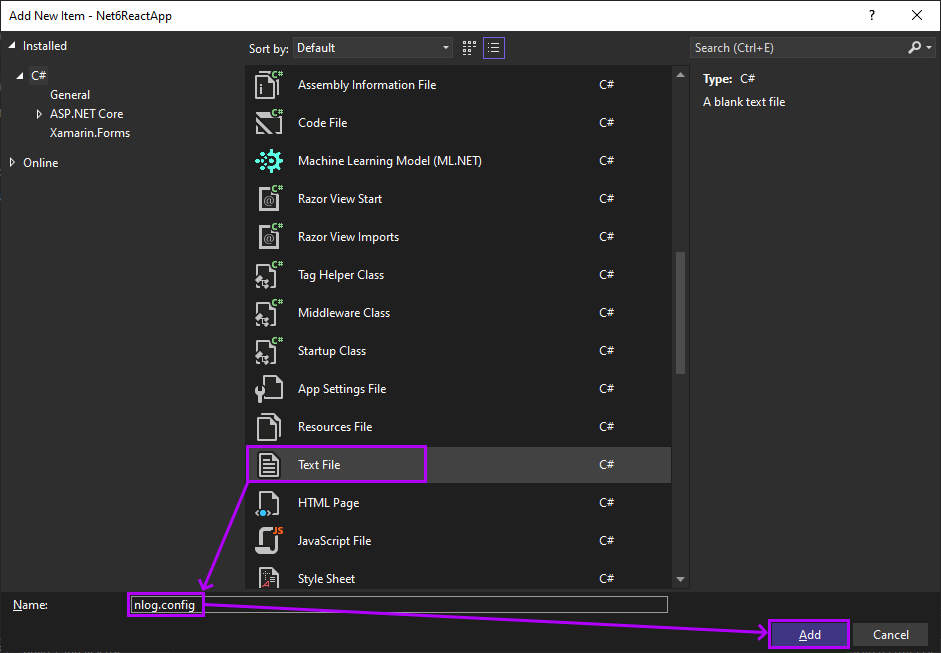Select the Style Sheet template
Viewport: 941px width, 653px height.
click(458, 578)
